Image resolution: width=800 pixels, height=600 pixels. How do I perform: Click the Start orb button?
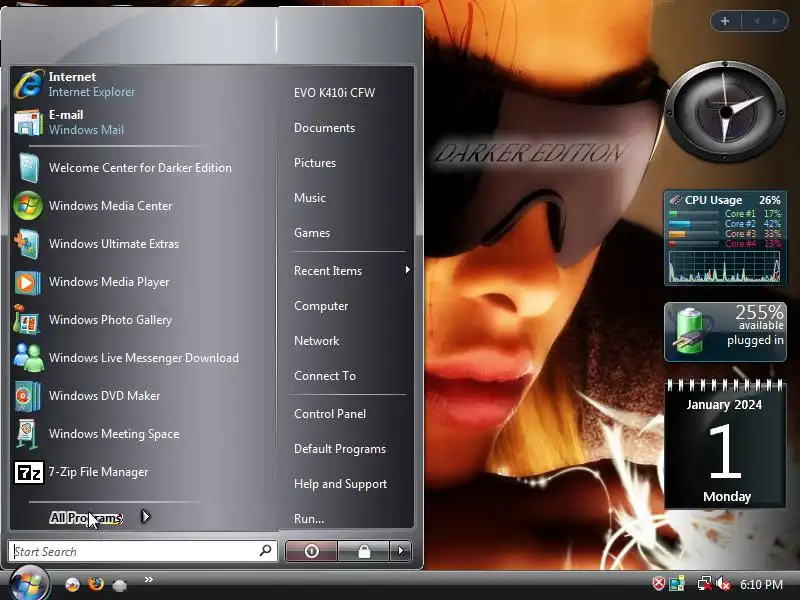pos(29,584)
